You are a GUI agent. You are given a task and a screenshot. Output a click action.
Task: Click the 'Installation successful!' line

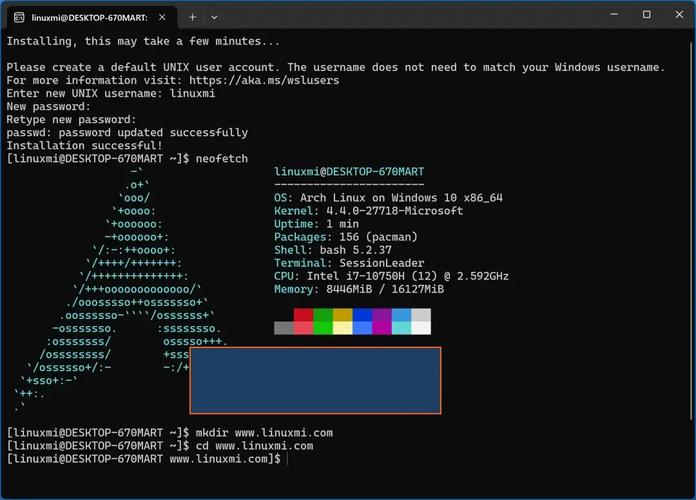(84, 146)
